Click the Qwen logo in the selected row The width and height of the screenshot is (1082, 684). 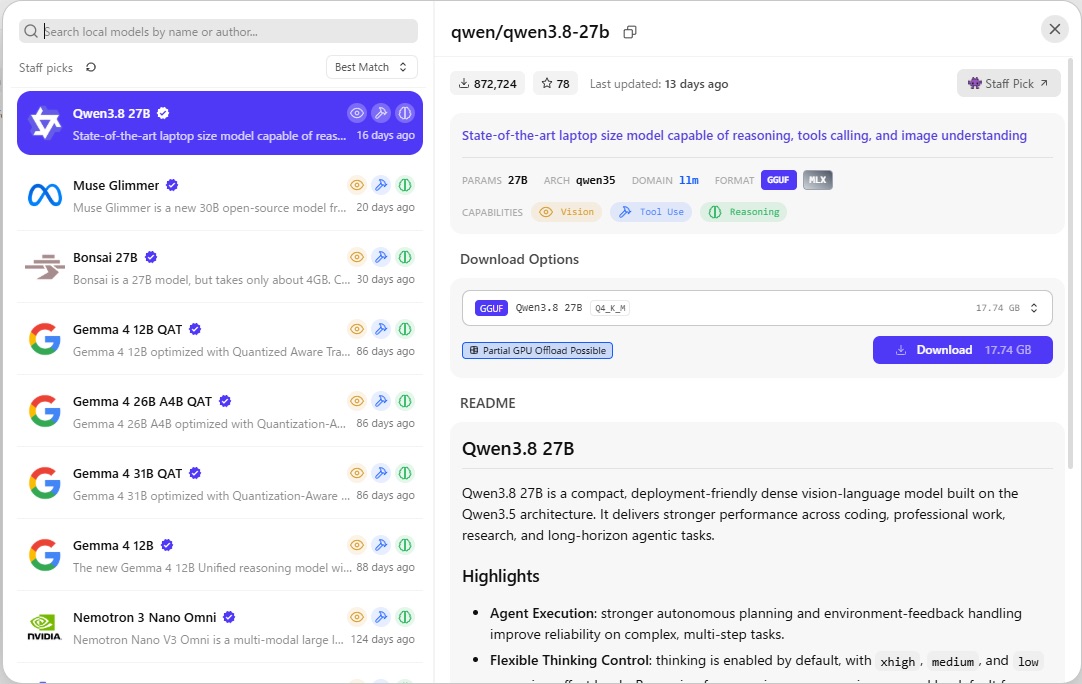(x=45, y=124)
